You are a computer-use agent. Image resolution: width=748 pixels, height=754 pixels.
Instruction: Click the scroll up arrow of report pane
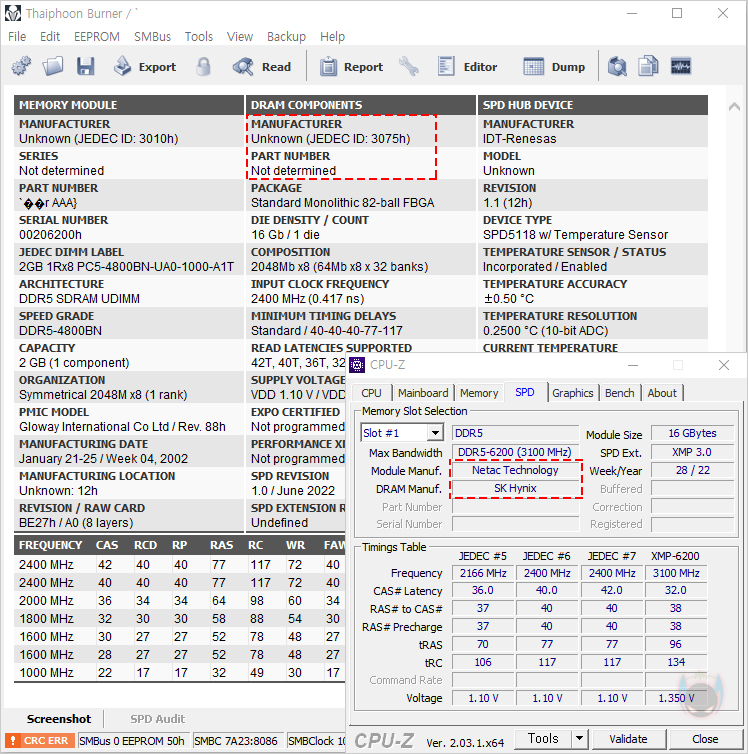(x=734, y=106)
